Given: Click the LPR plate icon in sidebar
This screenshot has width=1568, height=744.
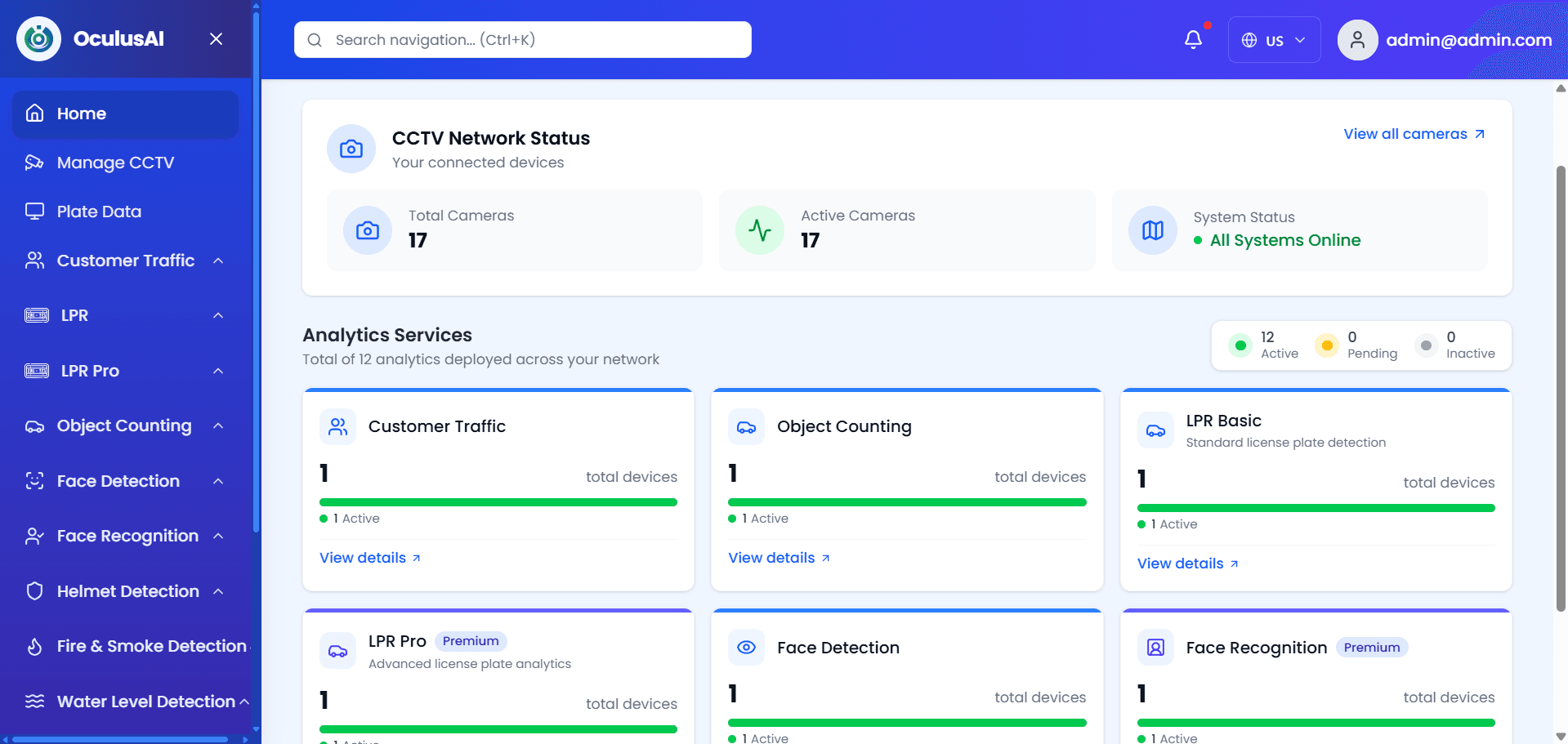Looking at the screenshot, I should point(37,315).
